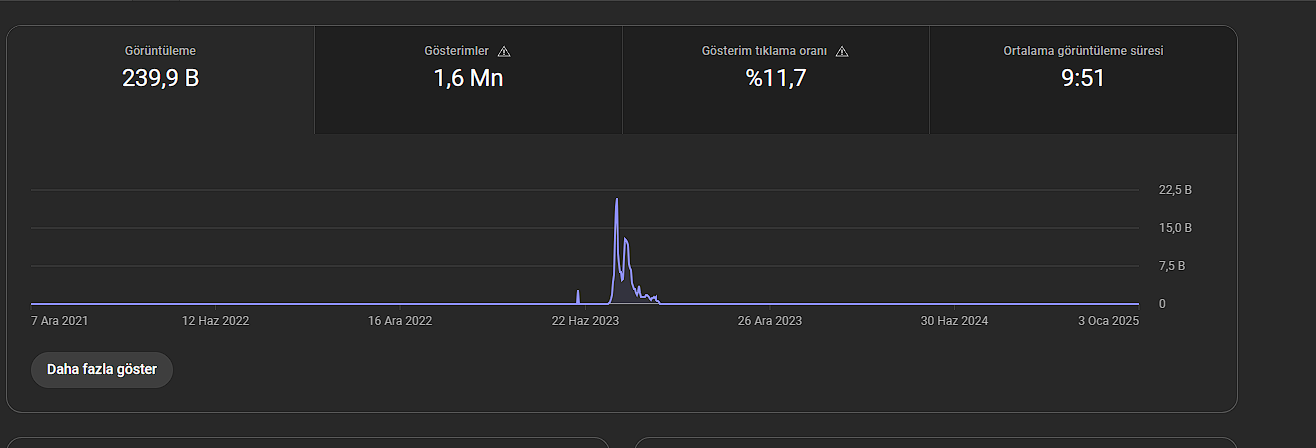Click the 15,0 B axis value
Screen dimensions: 1316x448
click(1175, 228)
